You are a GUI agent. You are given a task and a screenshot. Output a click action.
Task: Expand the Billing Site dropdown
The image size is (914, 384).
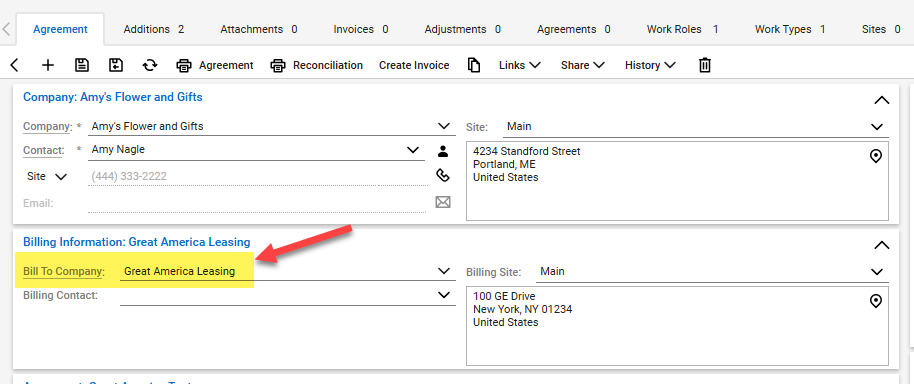877,272
